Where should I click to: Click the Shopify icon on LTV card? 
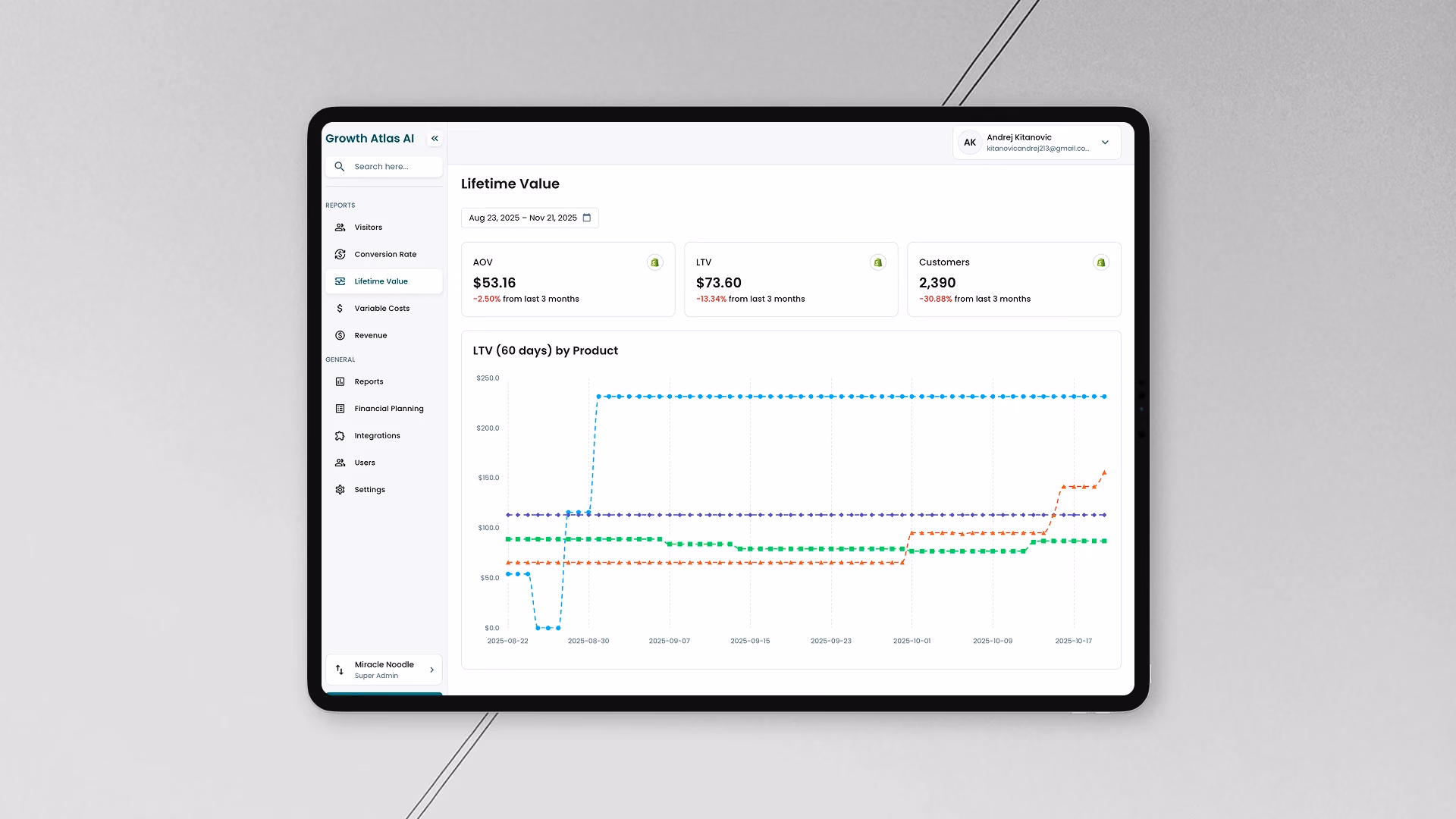point(877,262)
